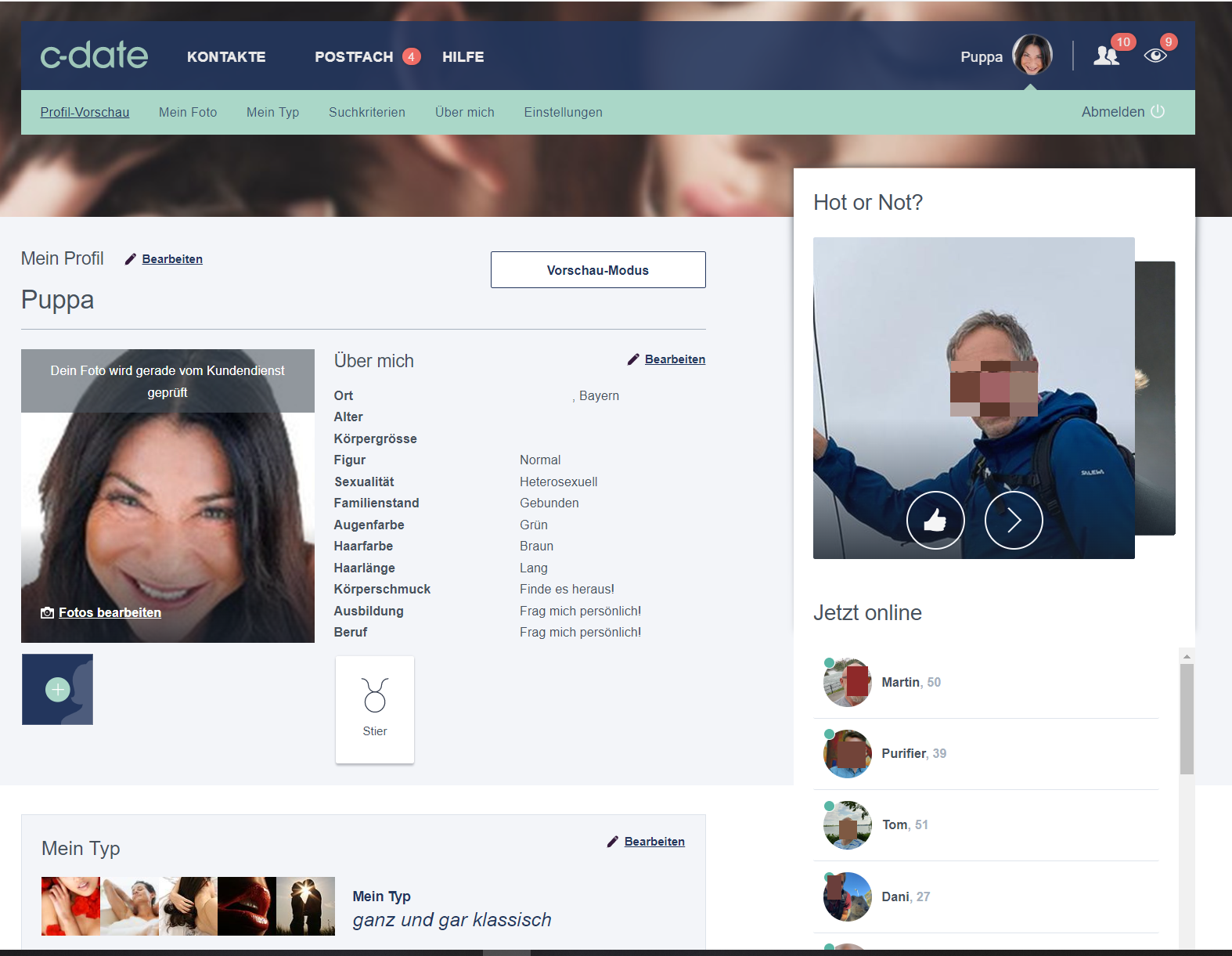
Task: Click the Vorschau-Modus button
Action: 598,270
